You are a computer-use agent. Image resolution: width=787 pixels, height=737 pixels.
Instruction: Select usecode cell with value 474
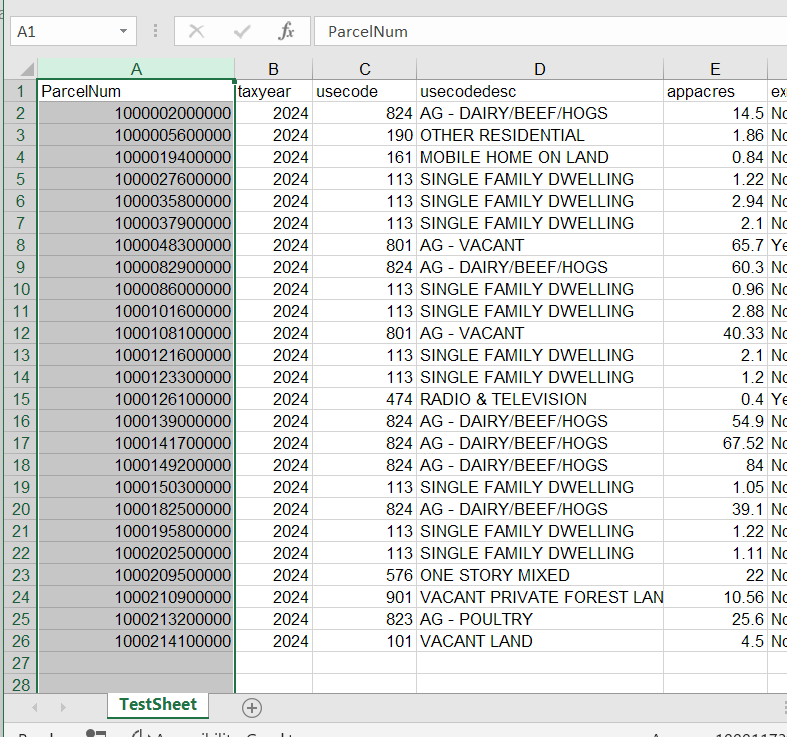click(x=364, y=400)
